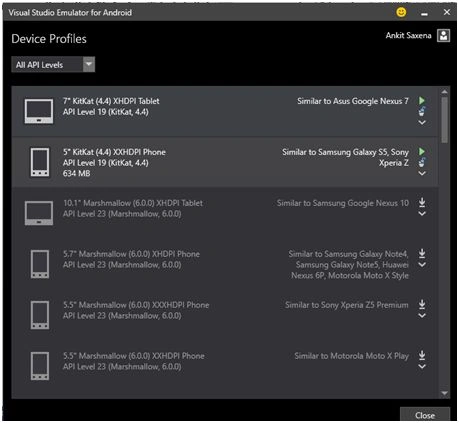The width and height of the screenshot is (459, 423).
Task: Uninstall the 7" KitKat Tablet profile icon
Action: click(422, 111)
